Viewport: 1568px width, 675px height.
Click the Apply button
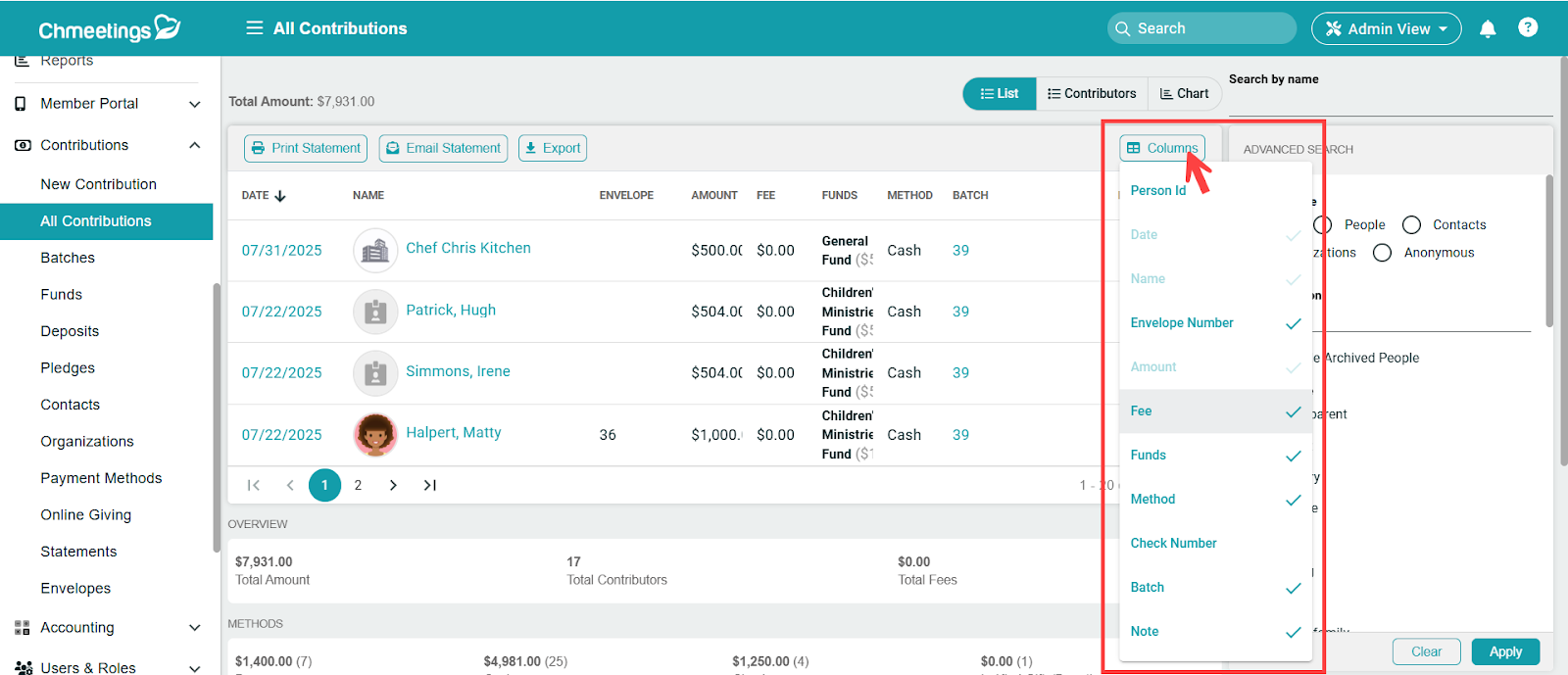click(x=1505, y=651)
